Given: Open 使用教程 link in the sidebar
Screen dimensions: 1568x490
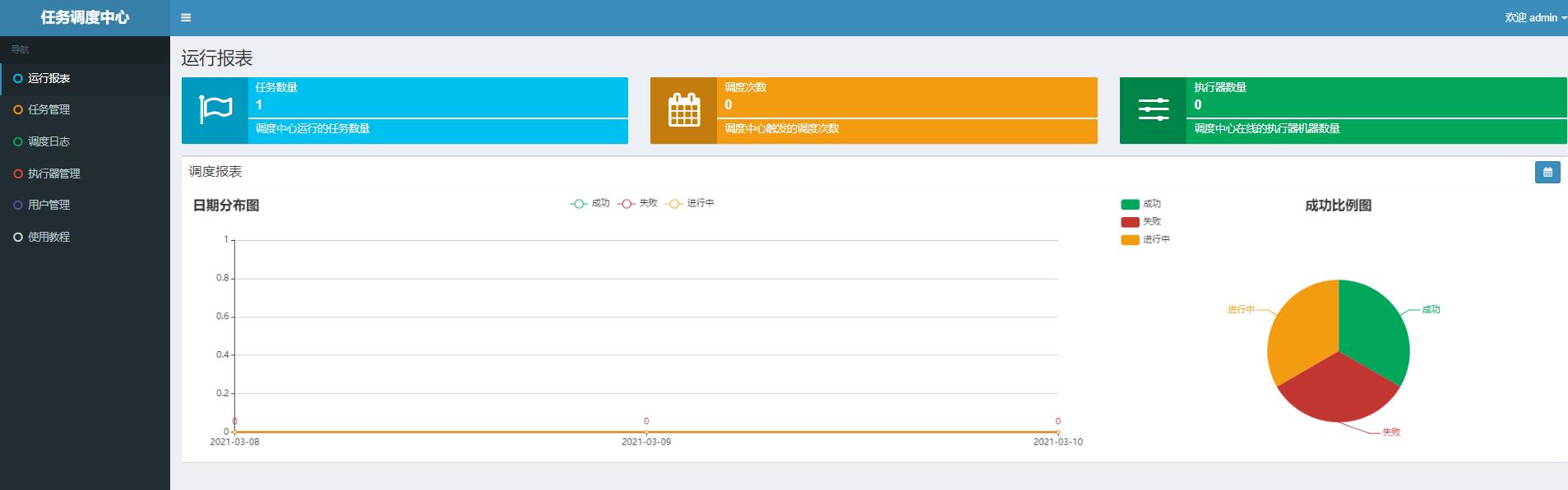Looking at the screenshot, I should click(x=85, y=237).
